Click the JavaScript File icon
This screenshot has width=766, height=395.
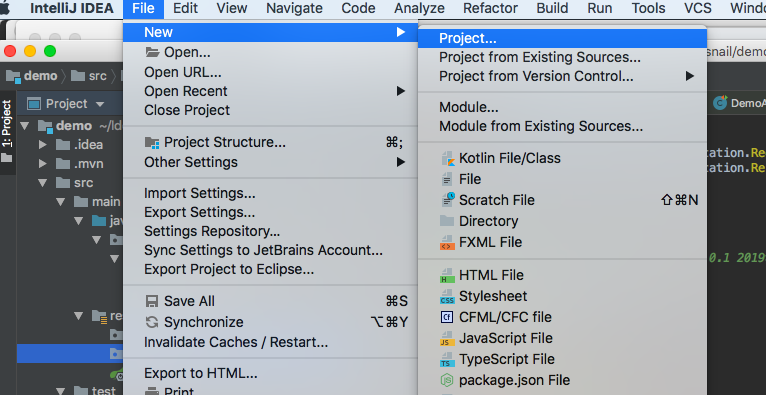coord(447,339)
